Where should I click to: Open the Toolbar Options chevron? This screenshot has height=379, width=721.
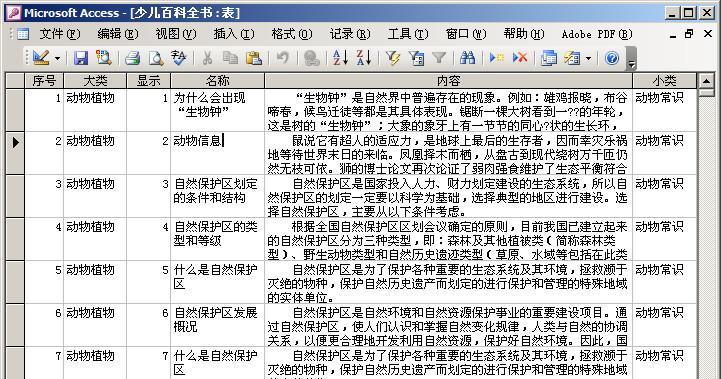(631, 59)
